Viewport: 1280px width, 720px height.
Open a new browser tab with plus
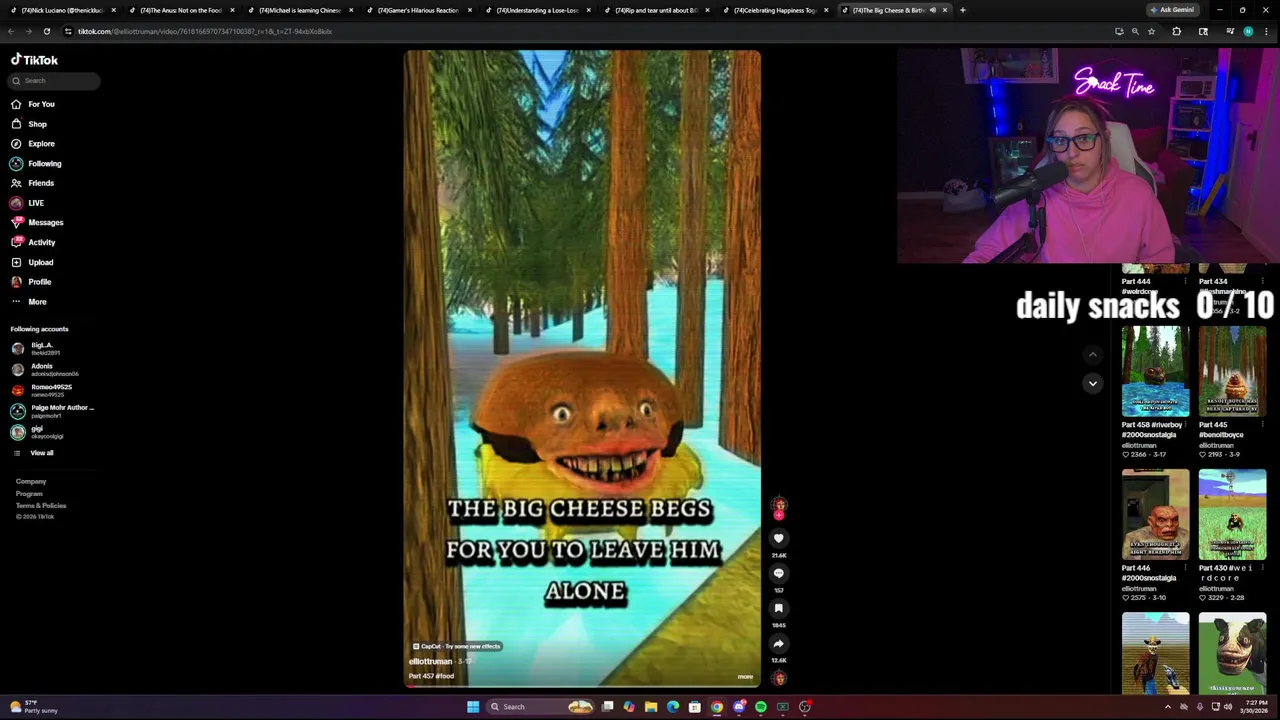962,10
